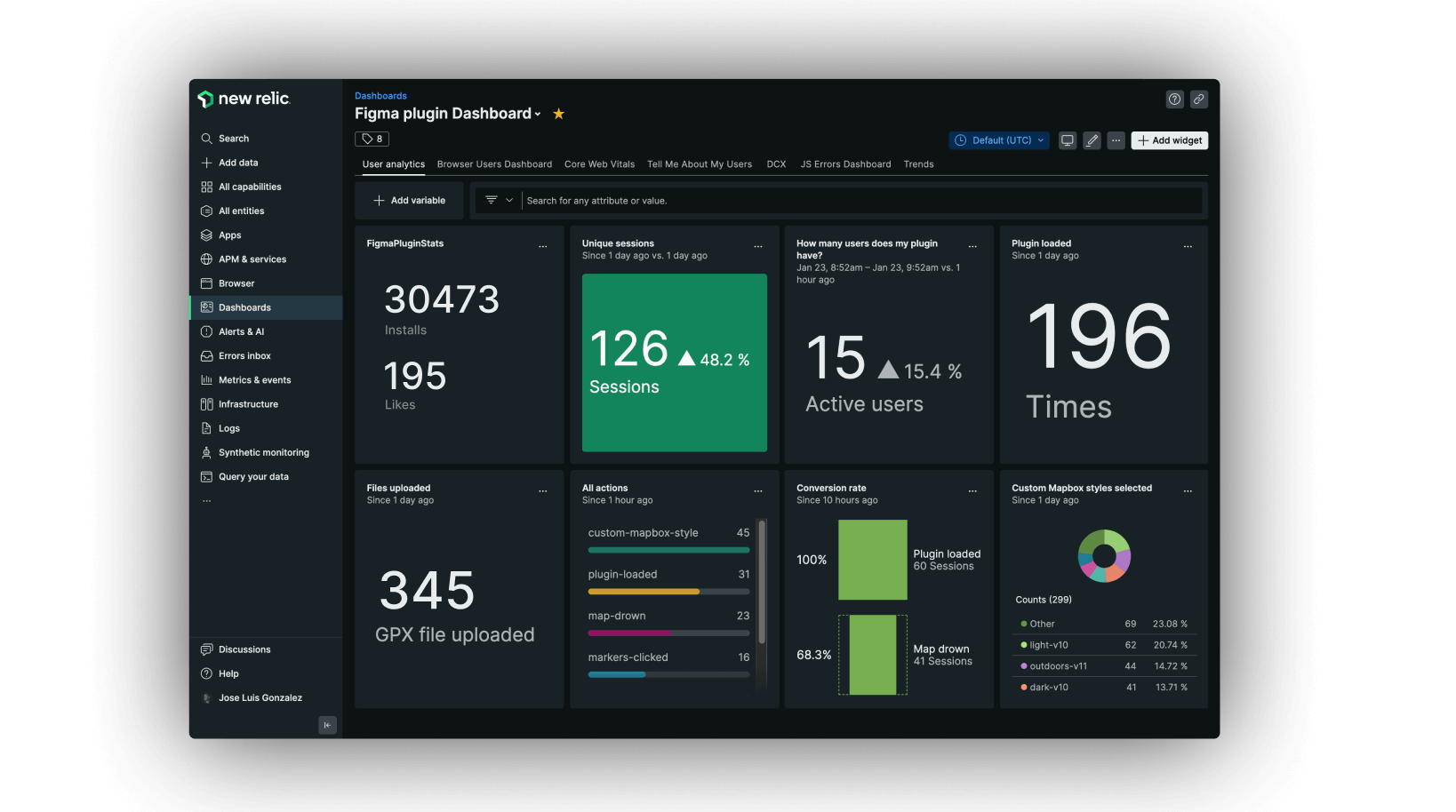Select the User analytics tab
Image resolution: width=1456 pixels, height=812 pixels.
click(394, 164)
